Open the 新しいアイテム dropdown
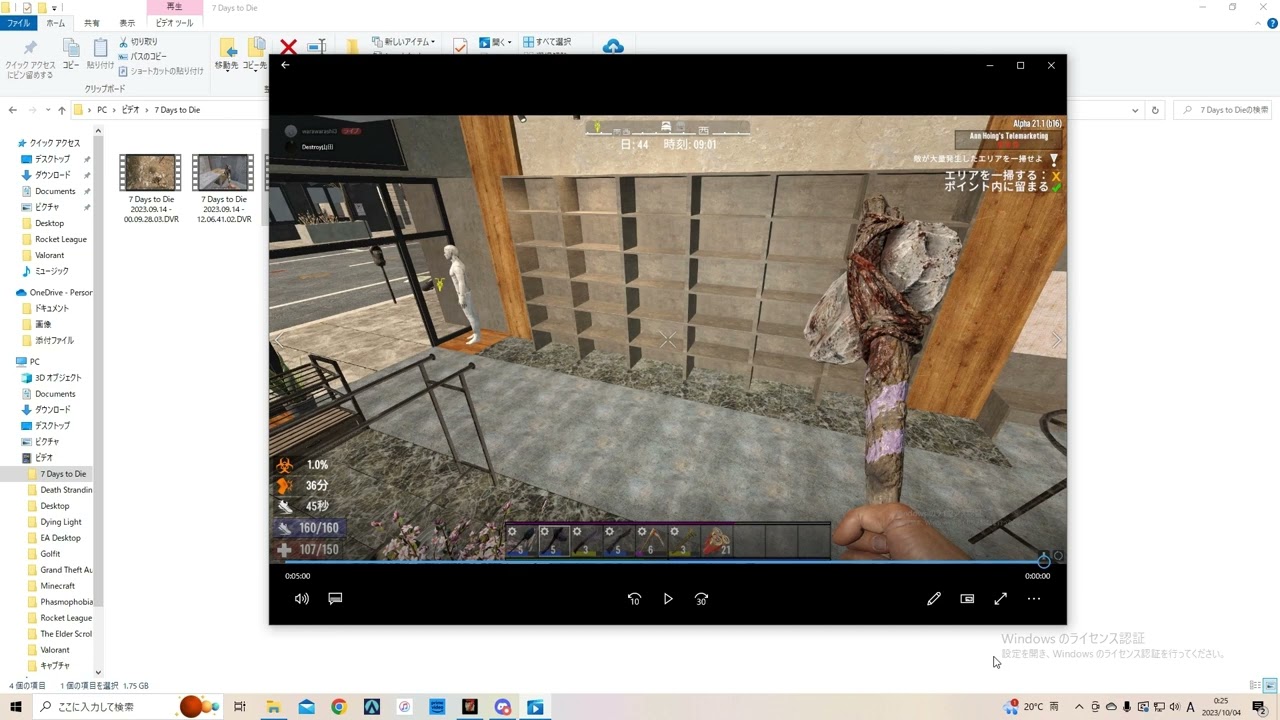This screenshot has width=1280, height=720. [x=404, y=42]
